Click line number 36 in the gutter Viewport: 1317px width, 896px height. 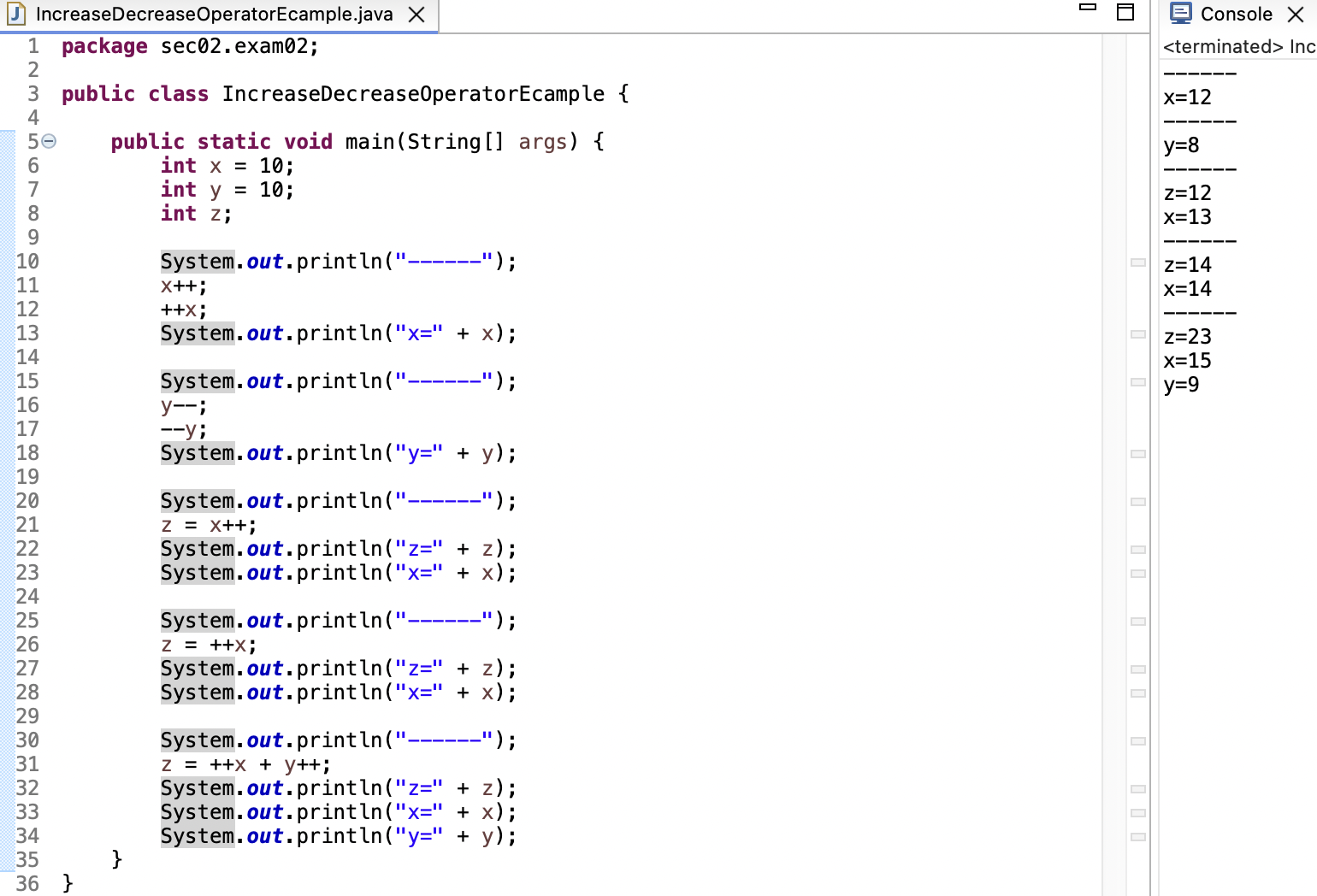click(x=27, y=884)
